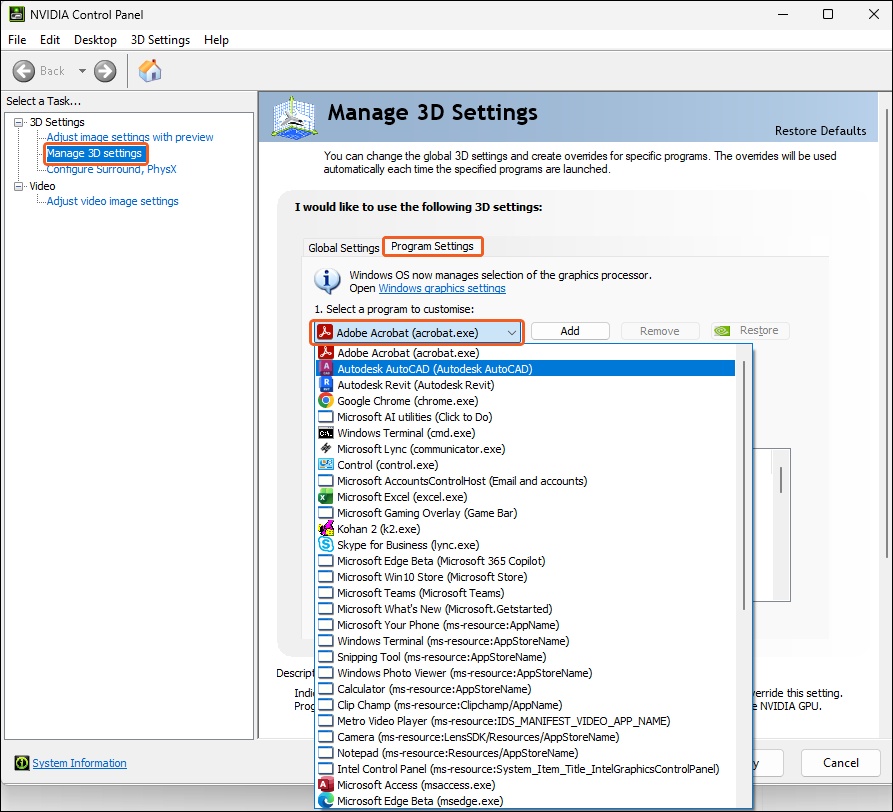Select Manage 3D settings in task tree
This screenshot has width=893, height=812.
point(94,153)
